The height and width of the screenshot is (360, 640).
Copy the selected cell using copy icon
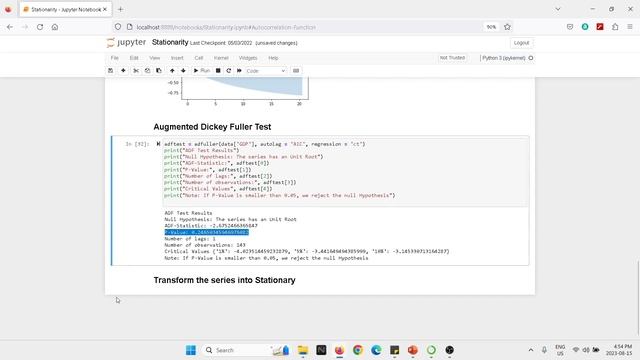pos(147,71)
